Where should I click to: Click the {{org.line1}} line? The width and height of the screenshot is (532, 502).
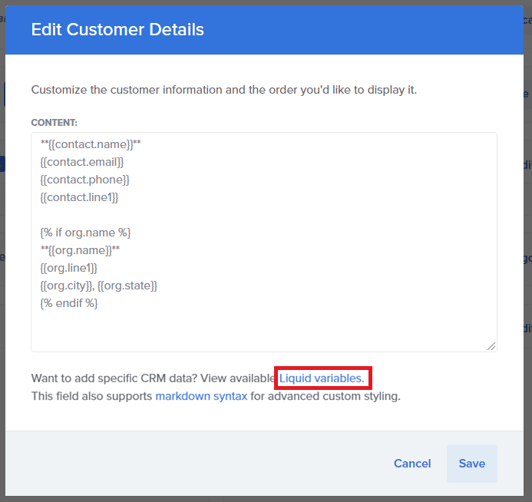[69, 268]
